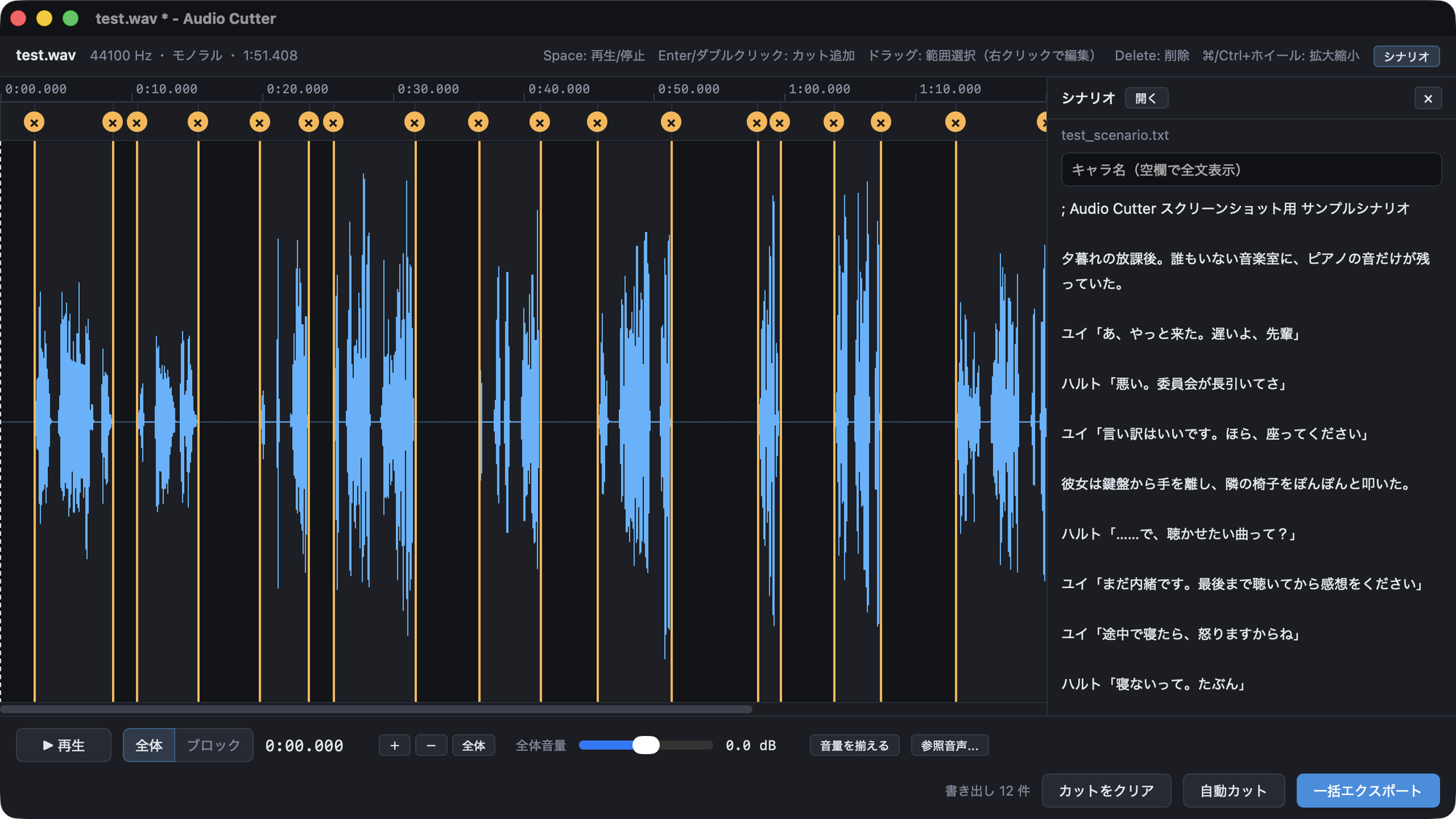This screenshot has height=819, width=1456.
Task: Delete the cut marker directly under 0:10.000 label
Action: (137, 122)
